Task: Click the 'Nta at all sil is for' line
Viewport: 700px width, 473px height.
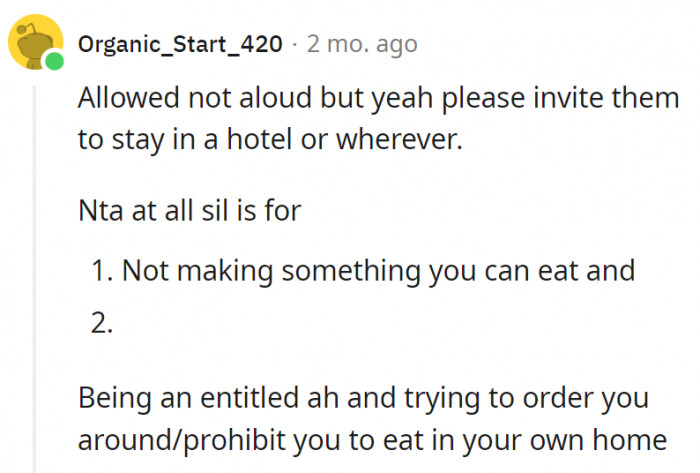Action: click(189, 213)
